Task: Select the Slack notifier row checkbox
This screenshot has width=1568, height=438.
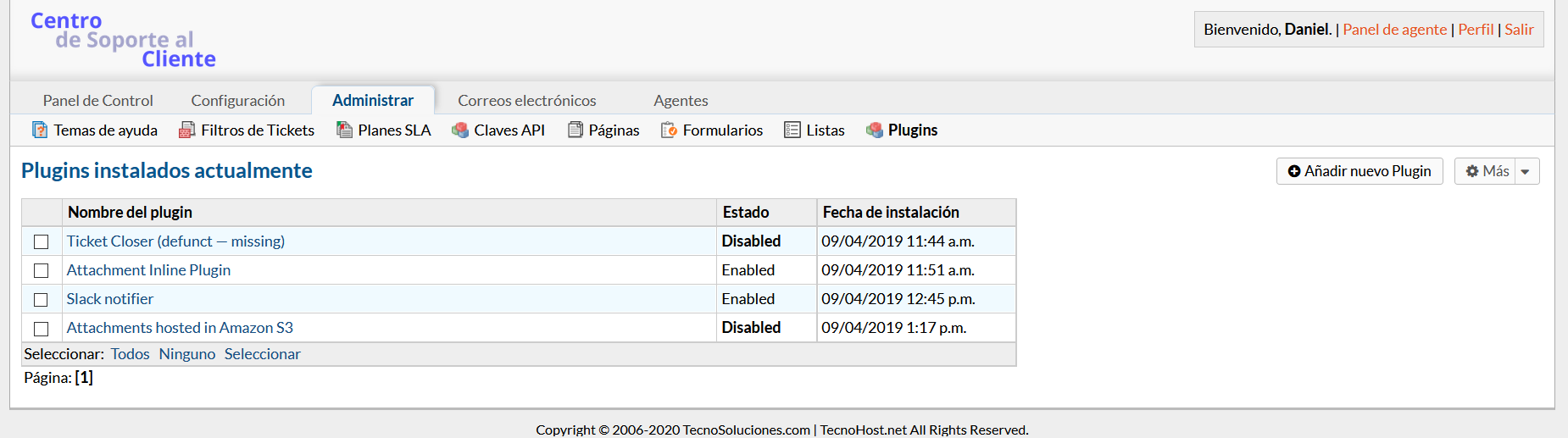Action: (41, 300)
